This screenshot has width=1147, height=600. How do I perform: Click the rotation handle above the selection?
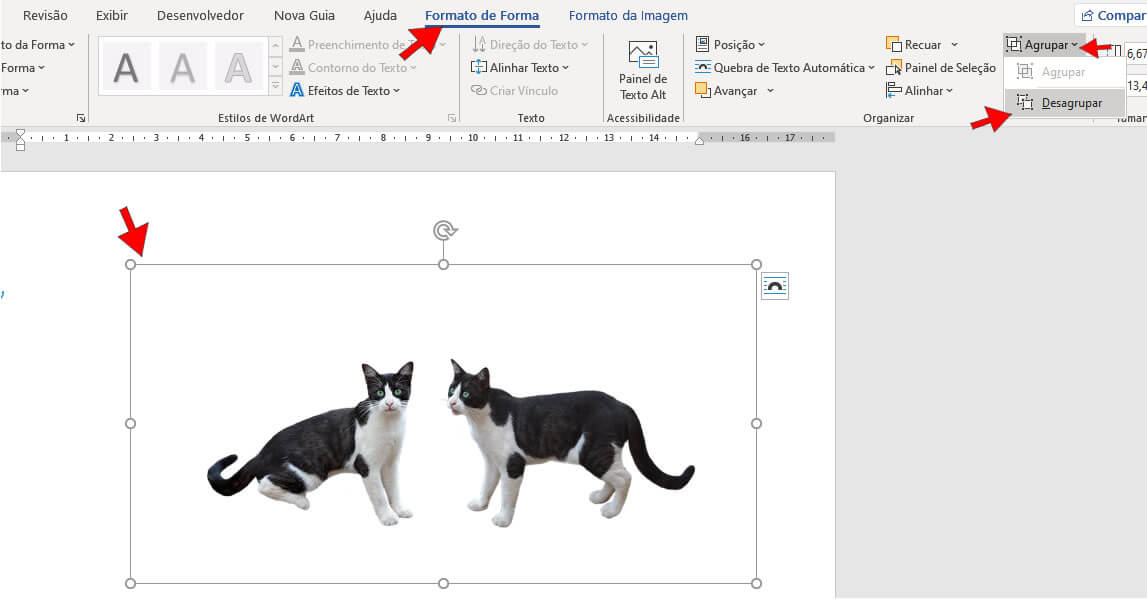444,230
